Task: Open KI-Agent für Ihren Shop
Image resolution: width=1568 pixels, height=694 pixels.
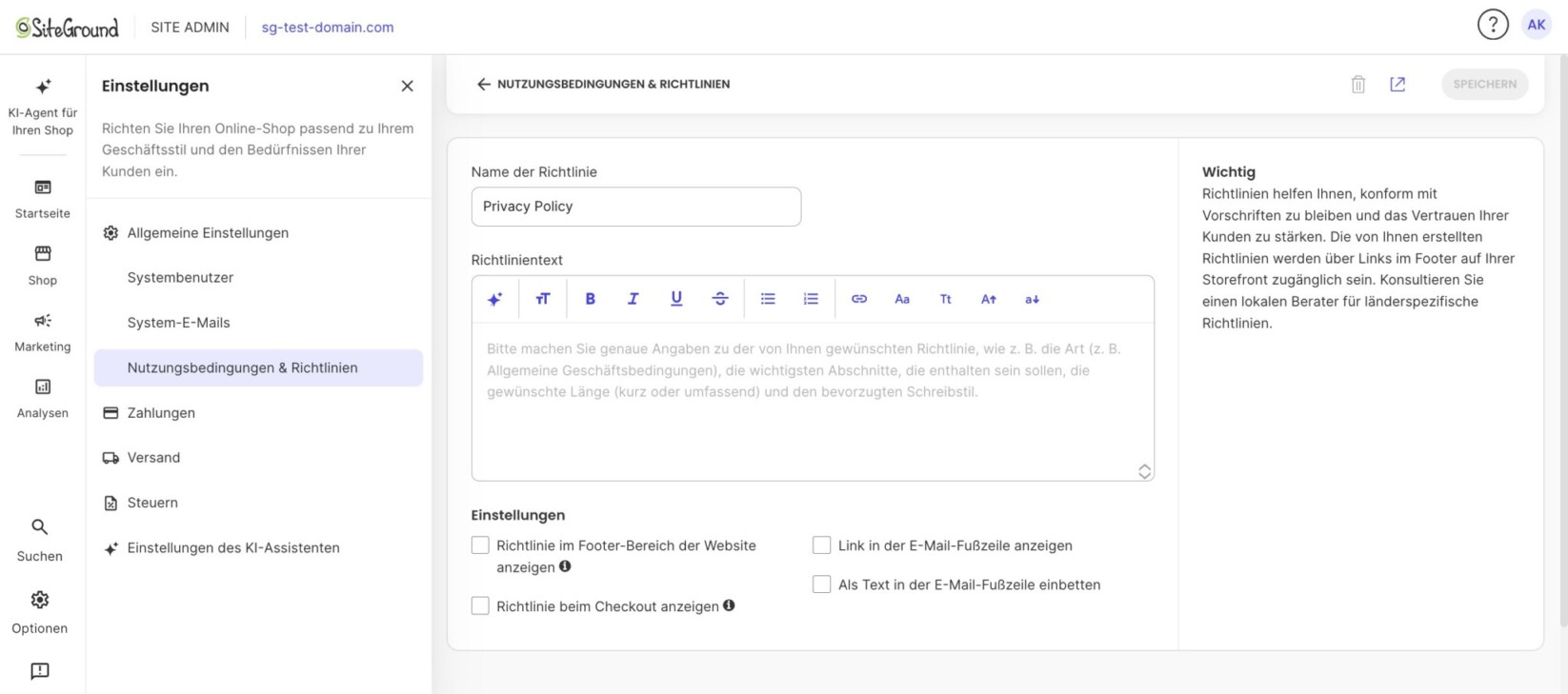Action: (43, 107)
